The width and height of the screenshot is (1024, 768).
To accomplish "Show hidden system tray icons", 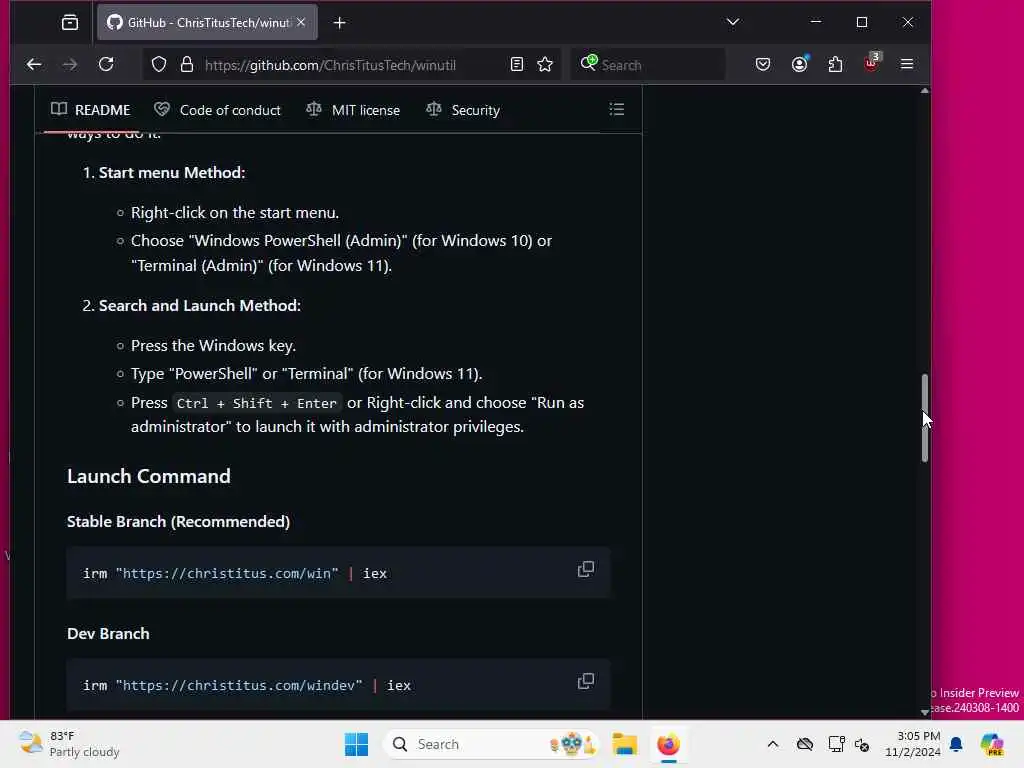I will pyautogui.click(x=773, y=744).
